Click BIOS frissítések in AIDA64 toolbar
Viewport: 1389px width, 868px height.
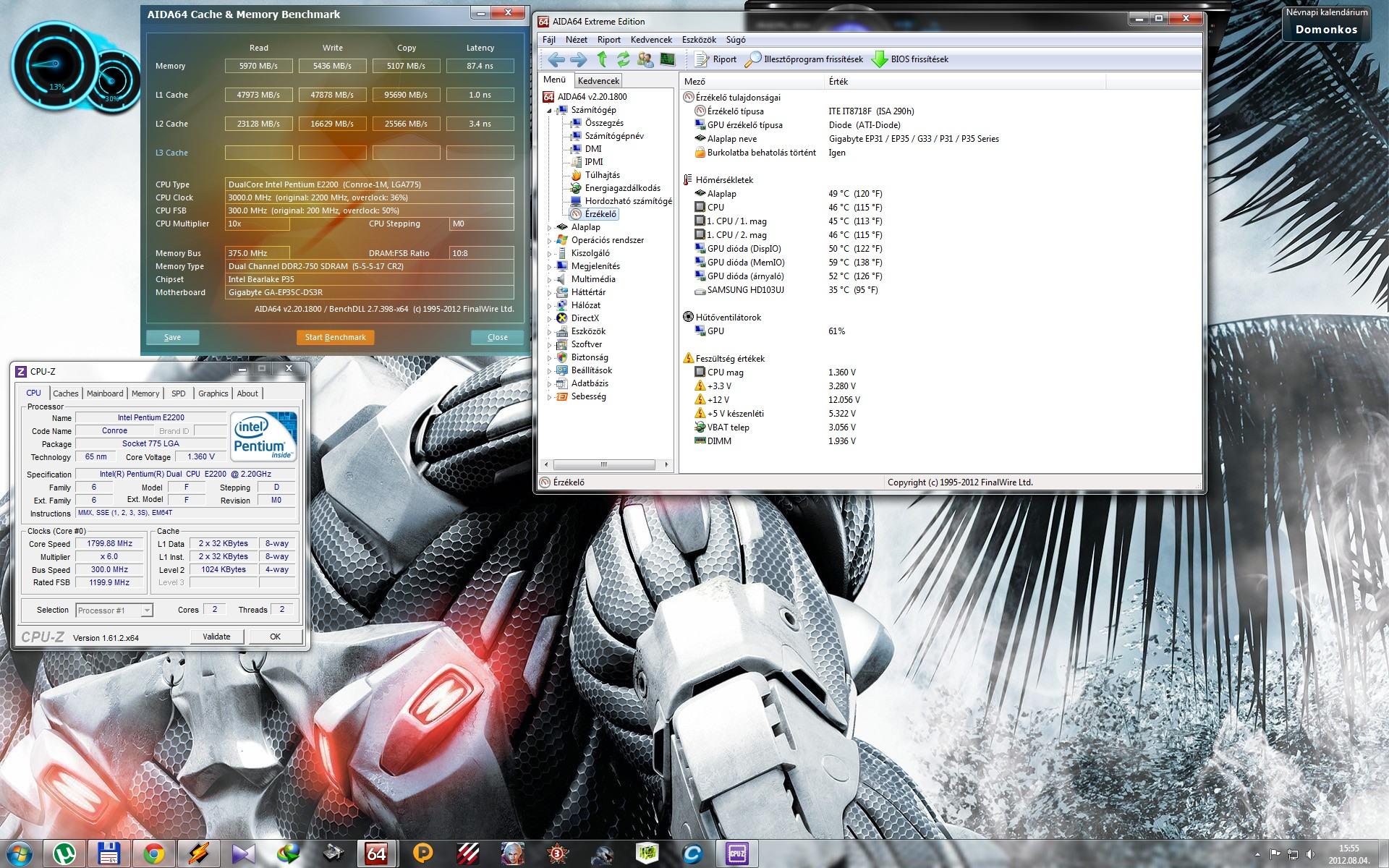910,59
